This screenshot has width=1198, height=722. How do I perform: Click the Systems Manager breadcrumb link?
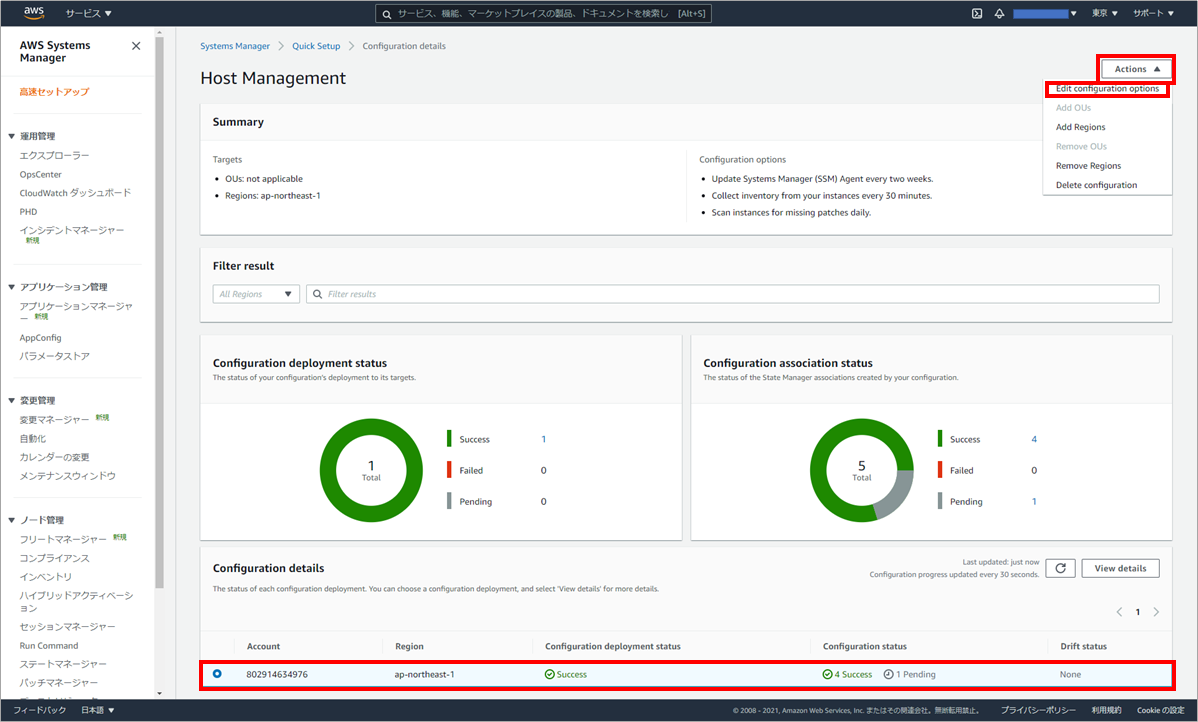[235, 46]
